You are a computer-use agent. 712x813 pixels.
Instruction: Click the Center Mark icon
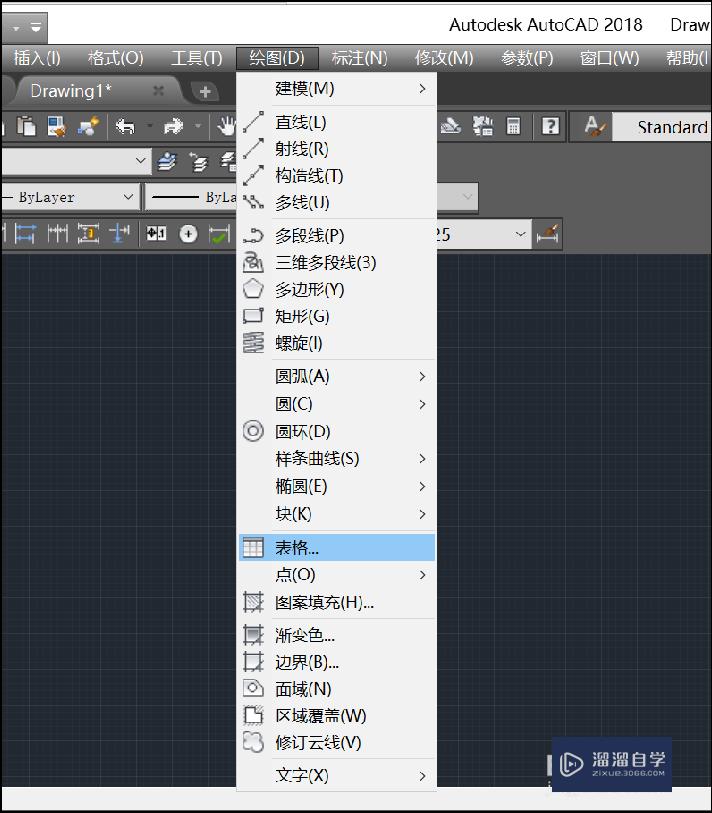point(188,234)
